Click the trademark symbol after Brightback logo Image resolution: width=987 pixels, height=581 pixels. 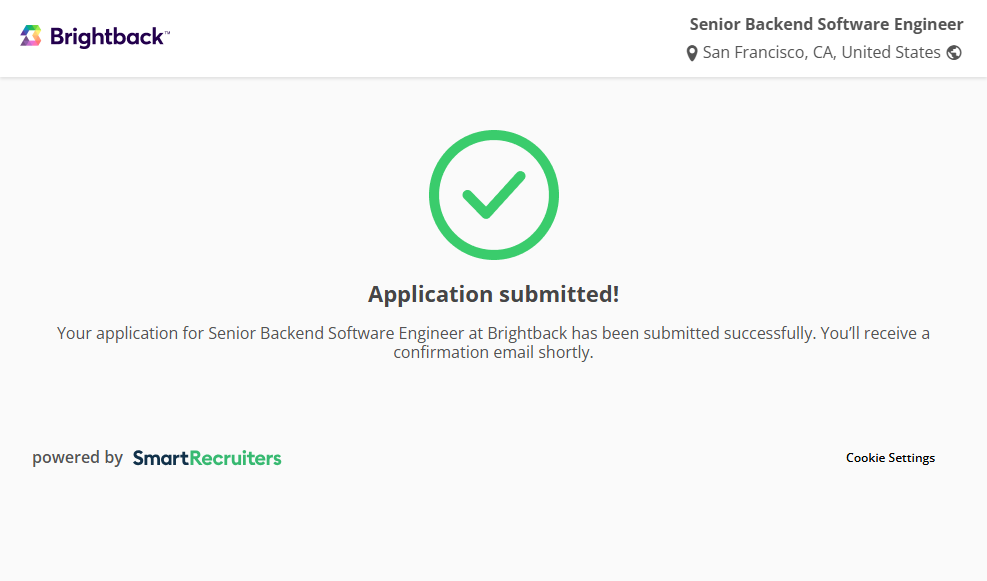(167, 32)
